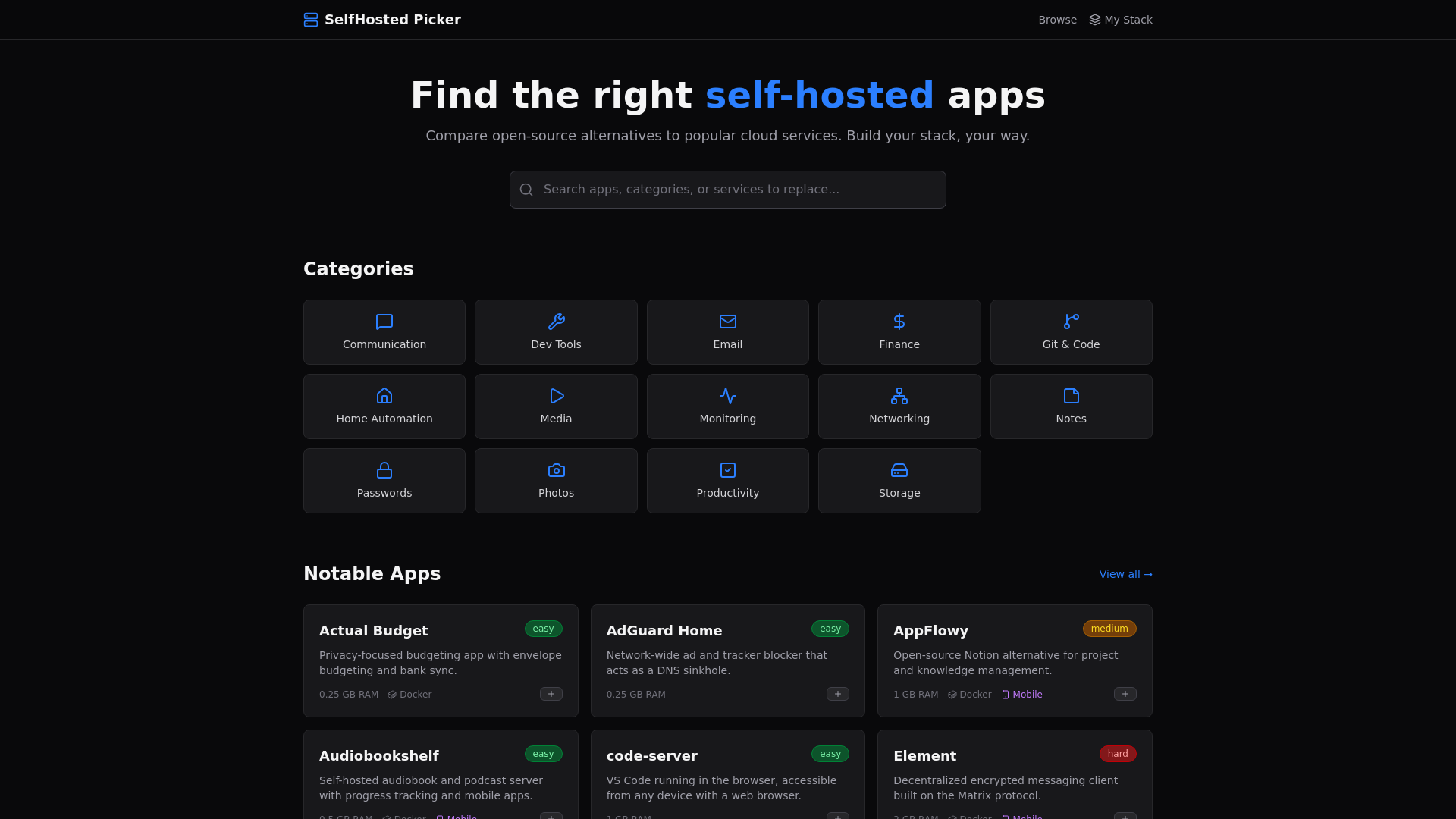
Task: Click the SelfHosted Picker site title
Action: (x=393, y=20)
